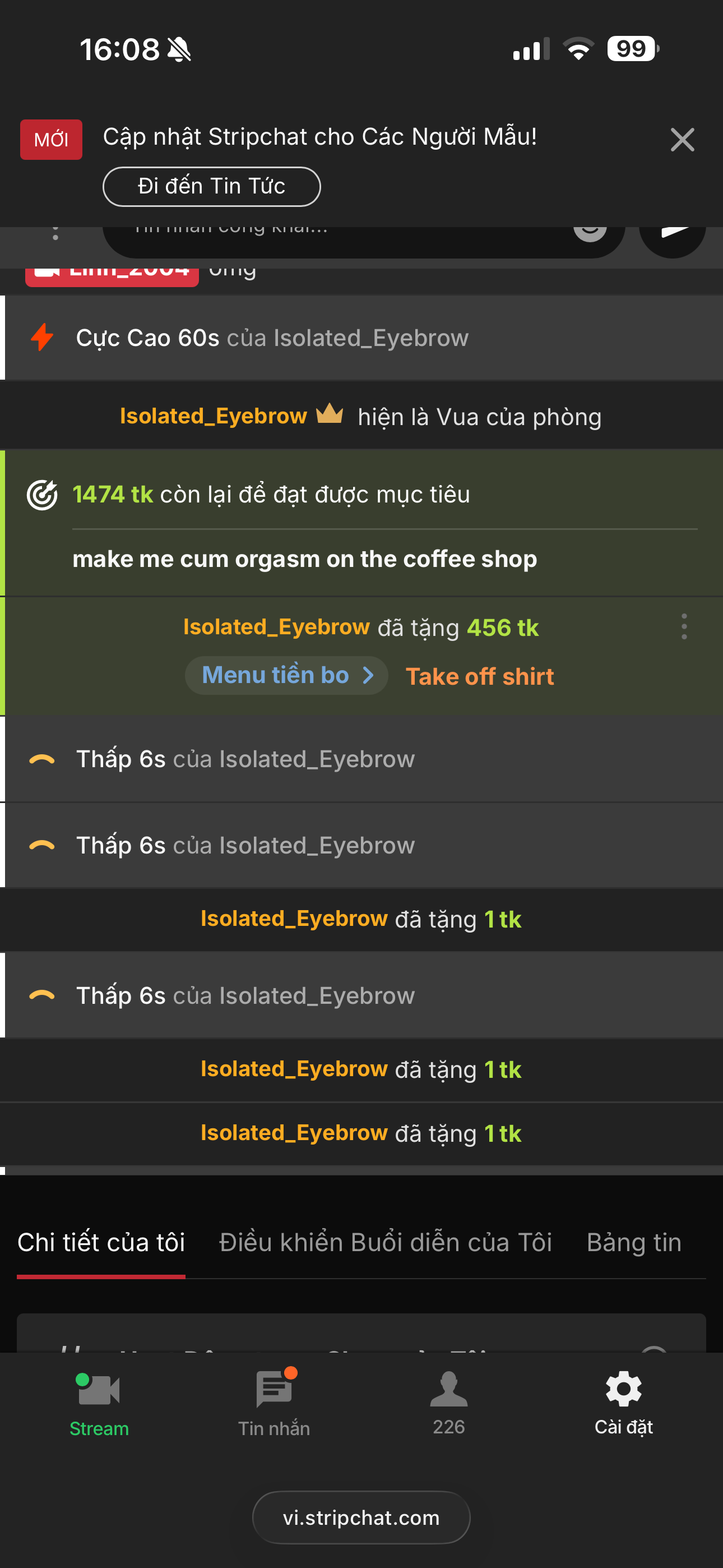
Task: Expand the Menu tiền bo chevron
Action: 368,675
